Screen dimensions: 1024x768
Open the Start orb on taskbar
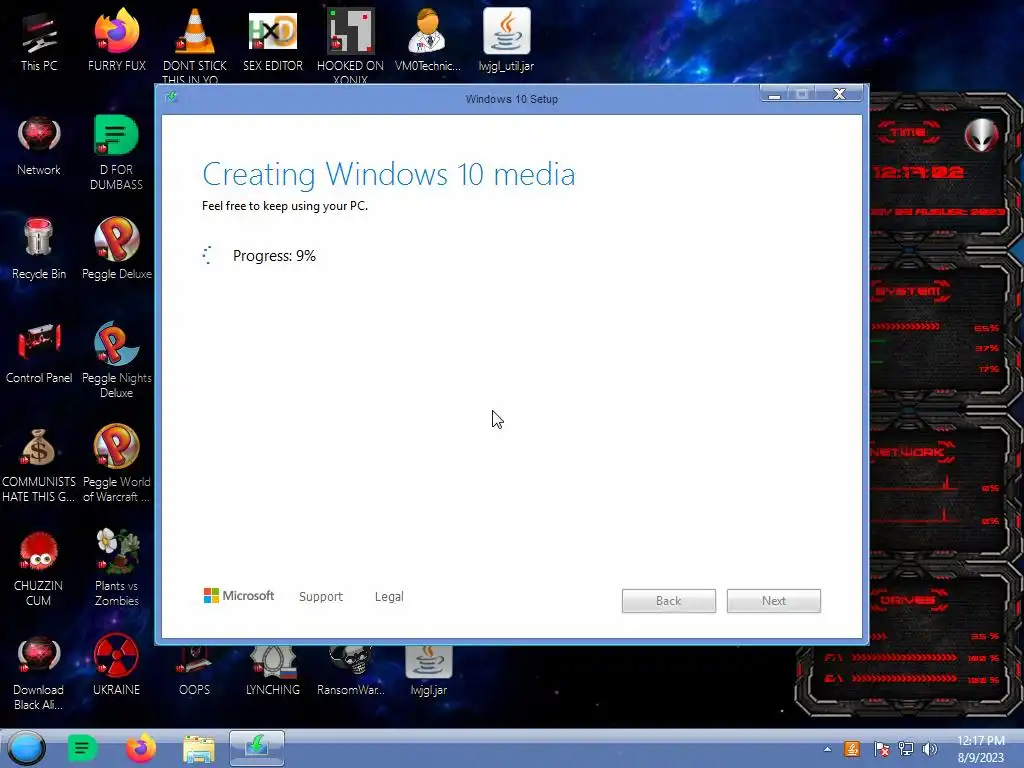click(27, 748)
